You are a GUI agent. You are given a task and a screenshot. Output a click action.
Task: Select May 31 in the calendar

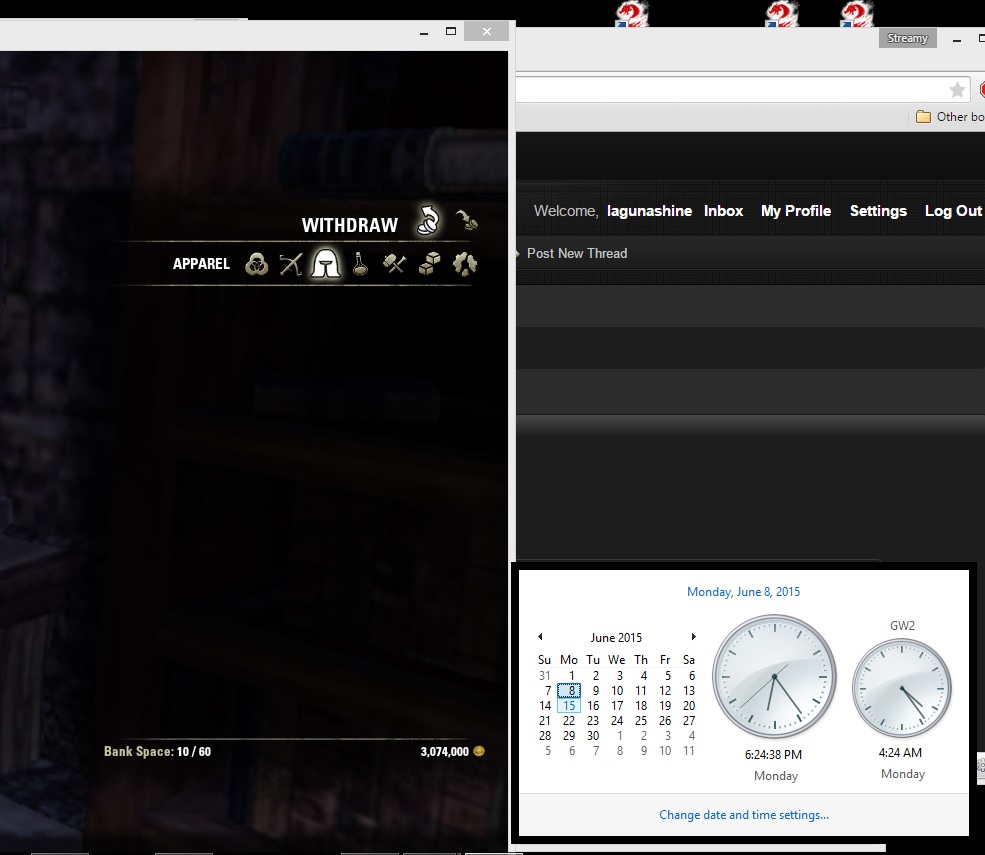click(545, 675)
